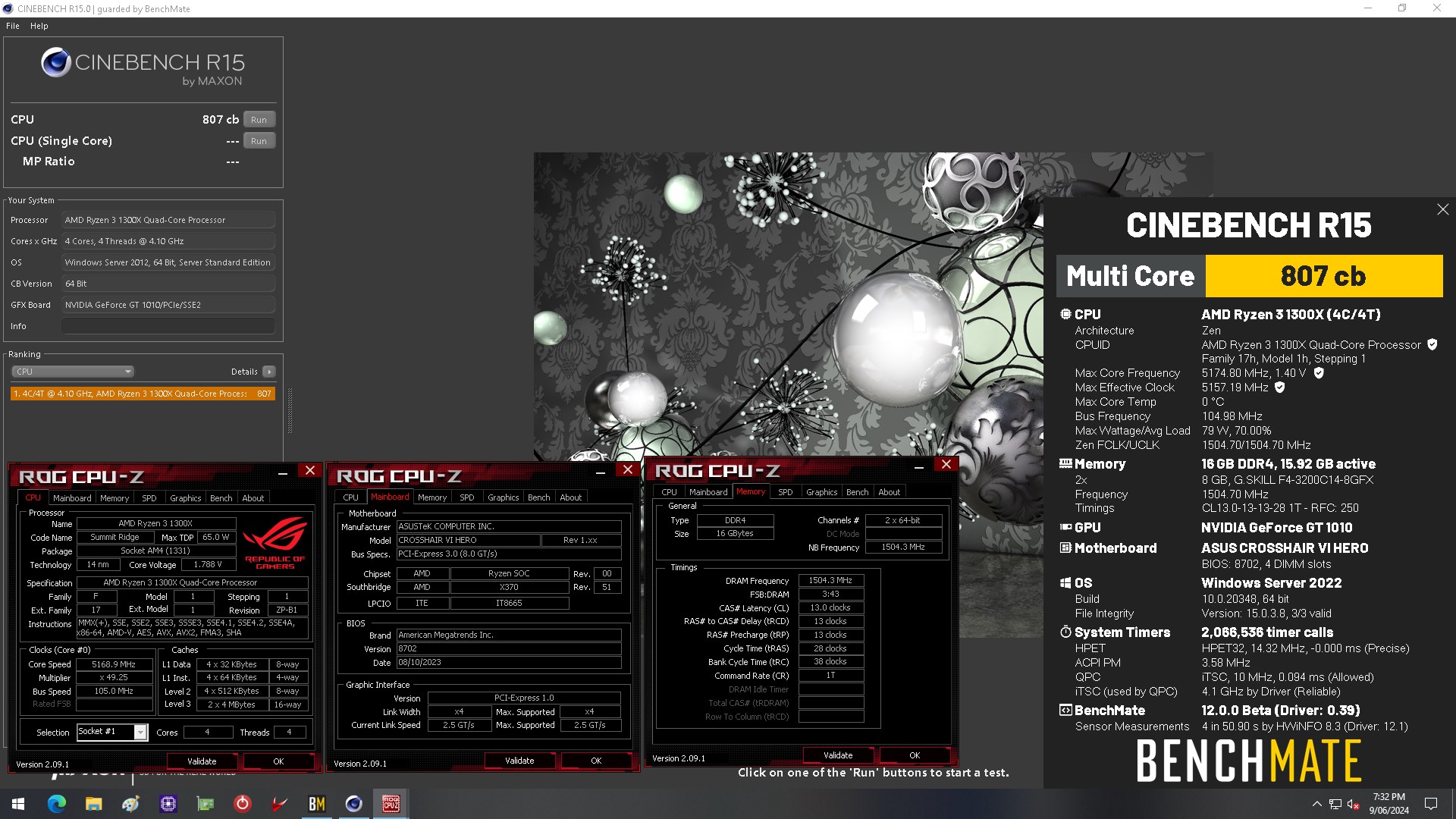Open the Windows Start menu
This screenshot has width=1456, height=819.
pyautogui.click(x=18, y=804)
